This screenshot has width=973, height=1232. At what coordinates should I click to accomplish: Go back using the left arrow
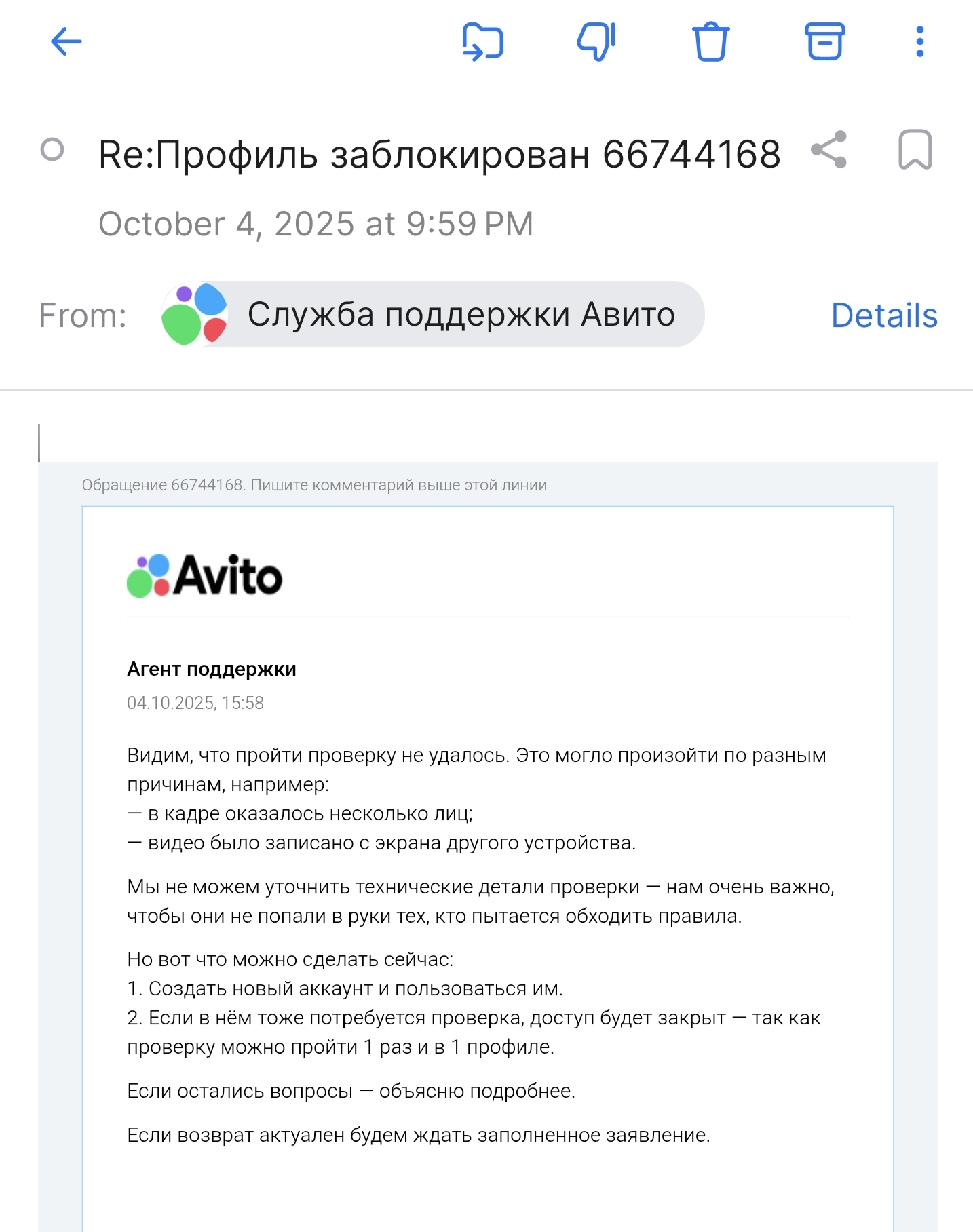66,42
